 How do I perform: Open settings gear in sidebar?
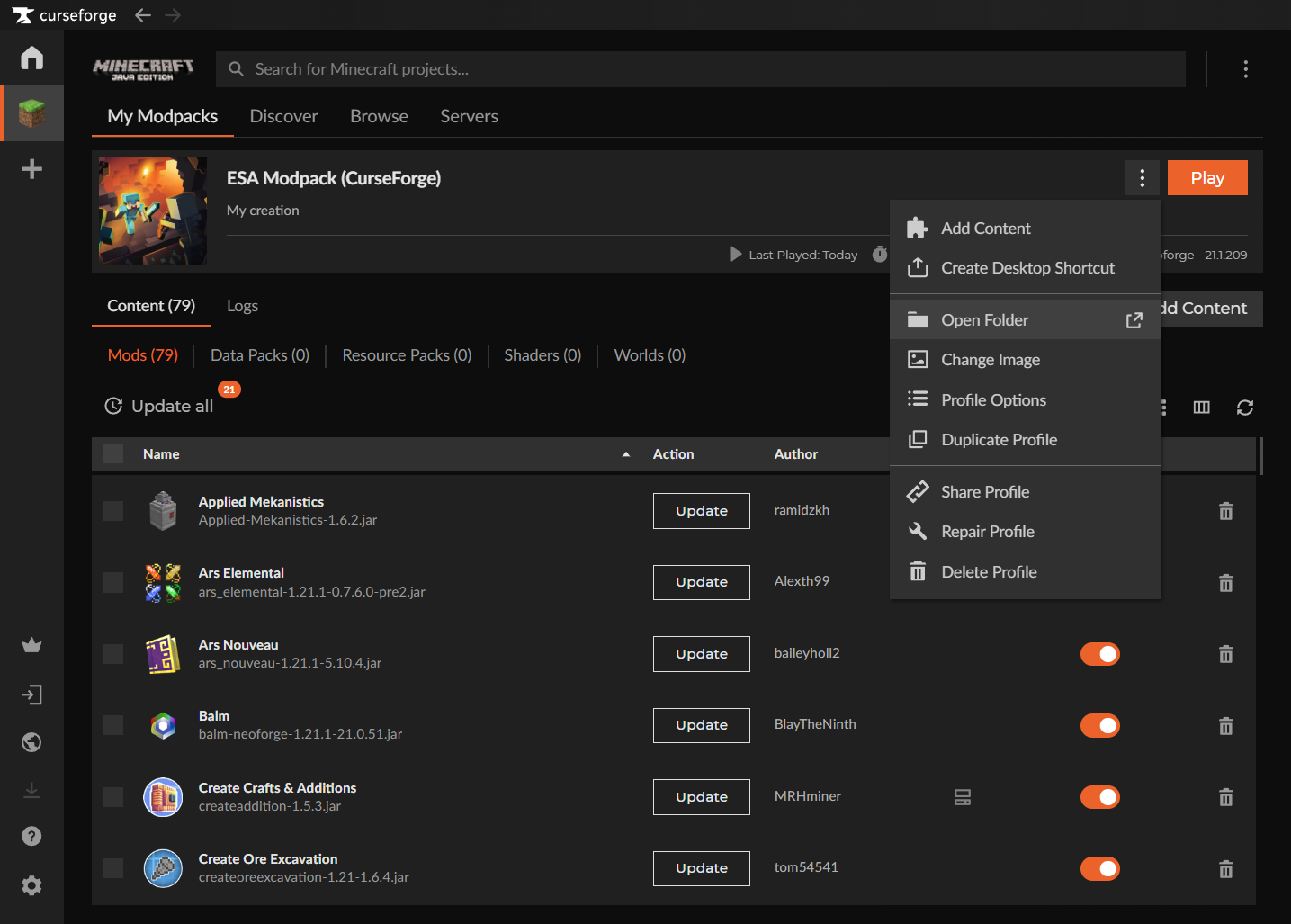[x=31, y=885]
